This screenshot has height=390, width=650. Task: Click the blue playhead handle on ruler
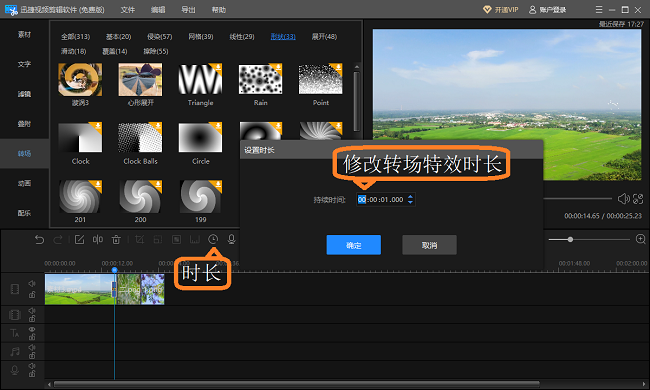point(114,270)
